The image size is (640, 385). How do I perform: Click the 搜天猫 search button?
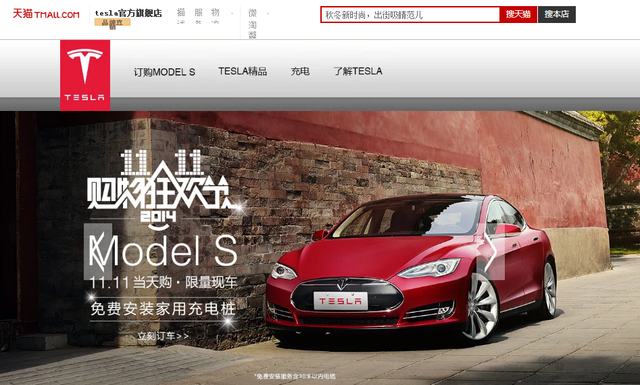(x=518, y=15)
